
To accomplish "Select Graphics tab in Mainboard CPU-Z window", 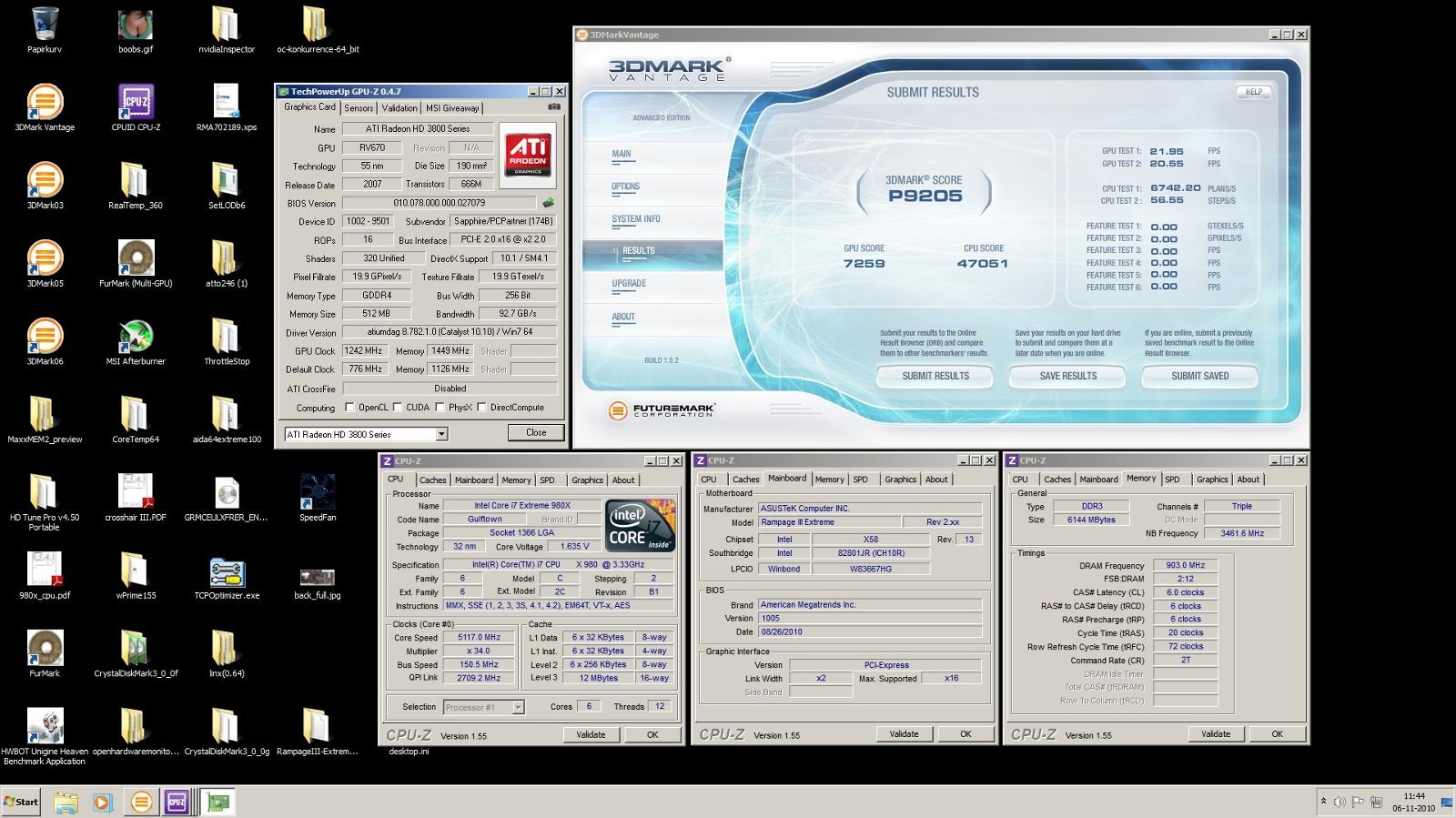I will (900, 480).
